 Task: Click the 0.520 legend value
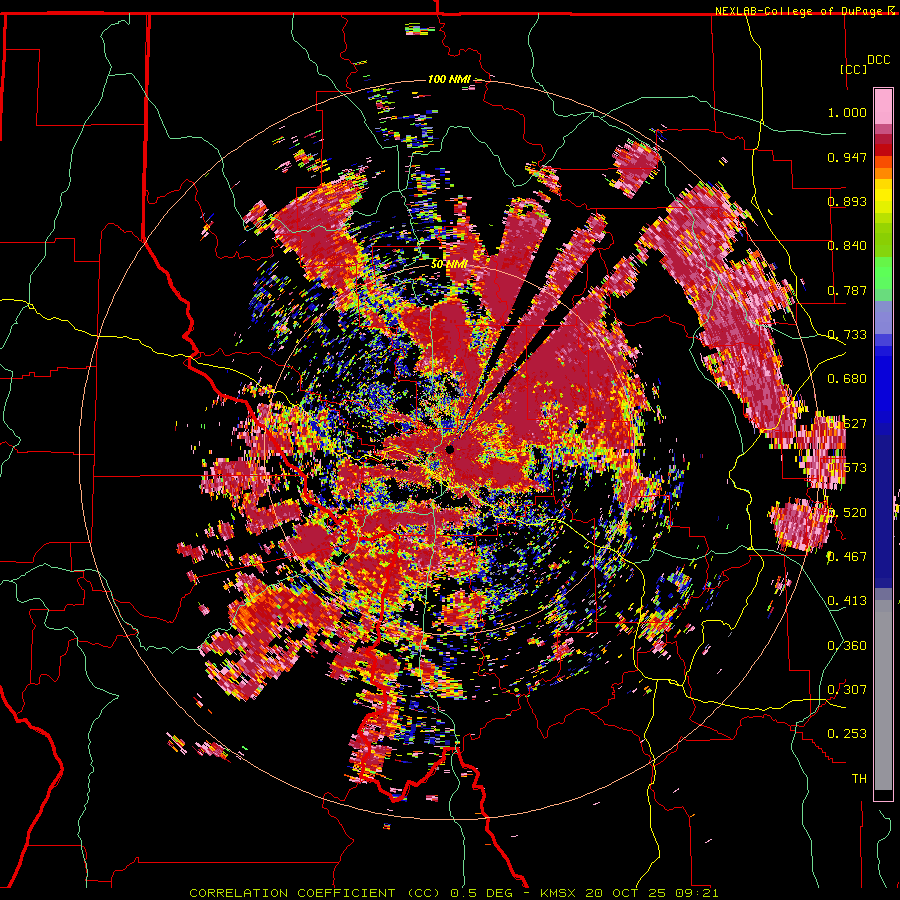[x=847, y=512]
